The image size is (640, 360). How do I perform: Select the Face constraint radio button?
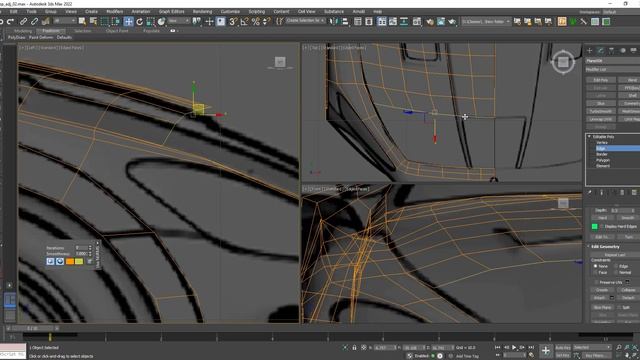click(x=596, y=272)
